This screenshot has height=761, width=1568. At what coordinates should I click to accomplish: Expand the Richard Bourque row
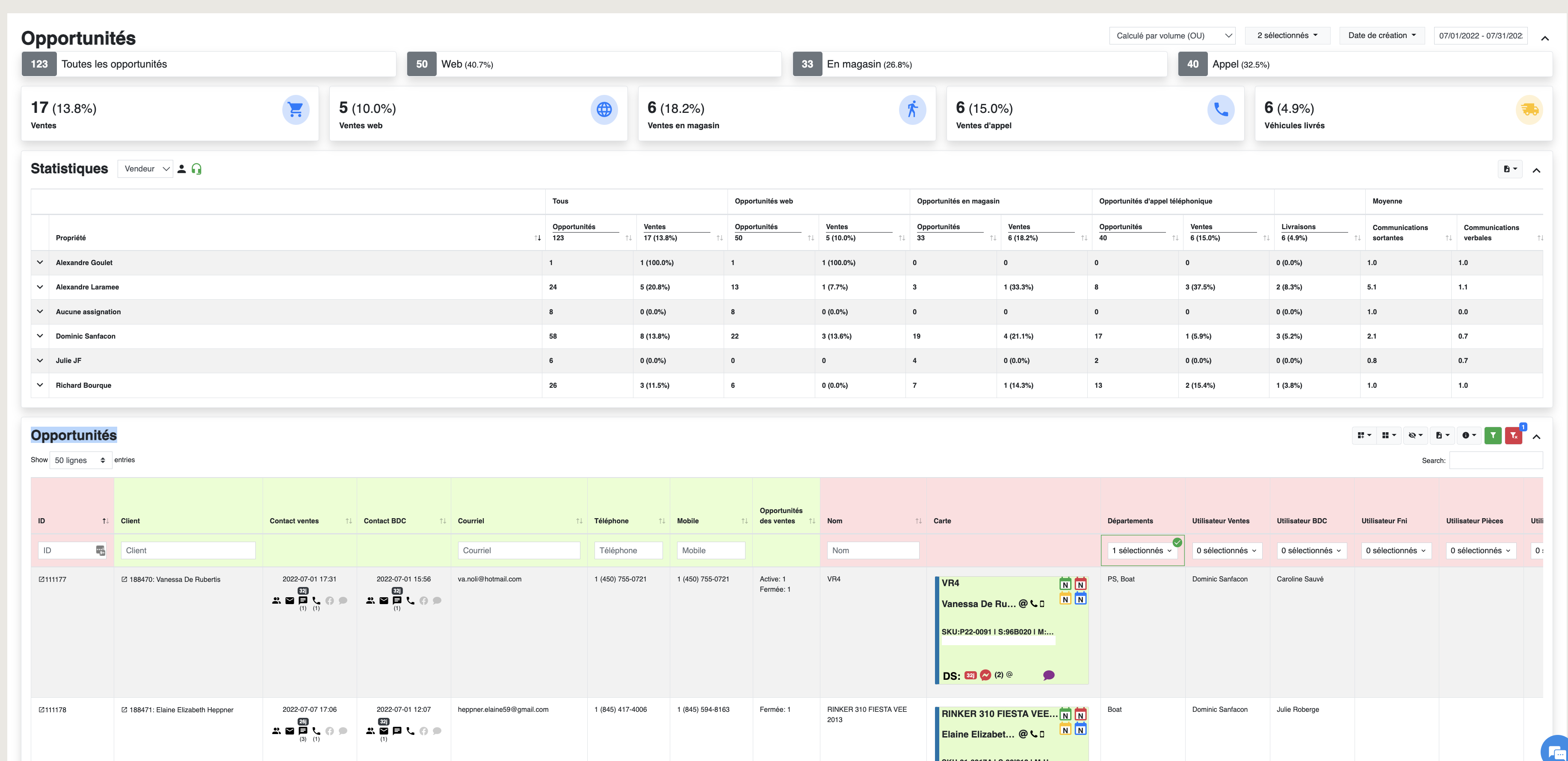pos(40,386)
